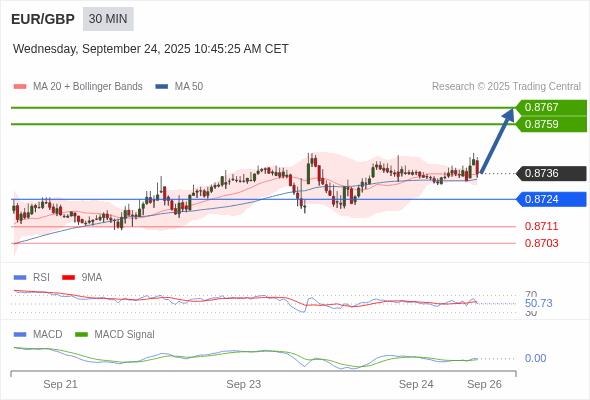Click the EUR/GBP pair title
This screenshot has height=400, width=590.
[x=43, y=19]
